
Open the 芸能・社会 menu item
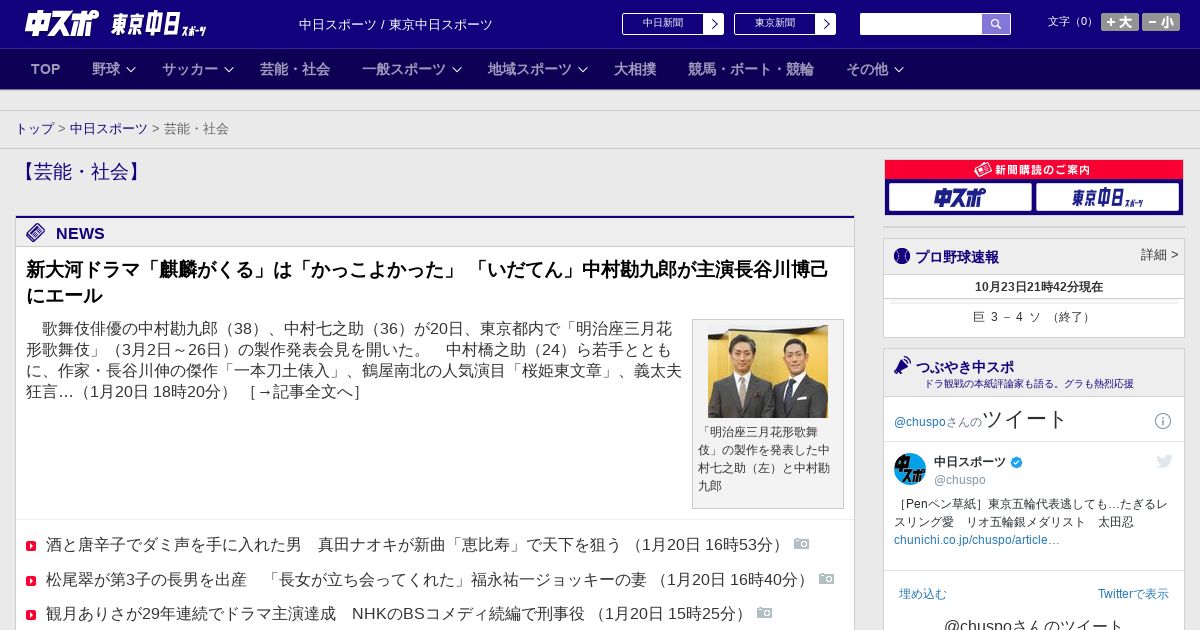(295, 69)
